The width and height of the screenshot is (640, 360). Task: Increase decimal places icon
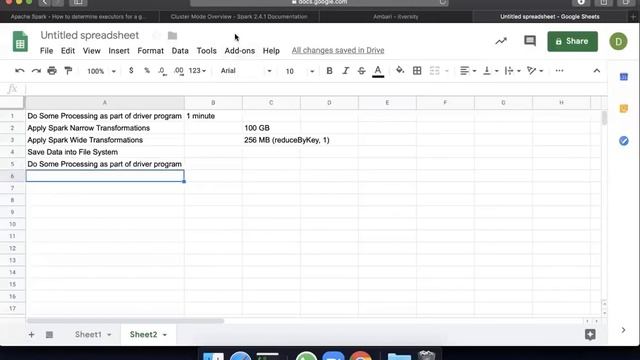(179, 71)
